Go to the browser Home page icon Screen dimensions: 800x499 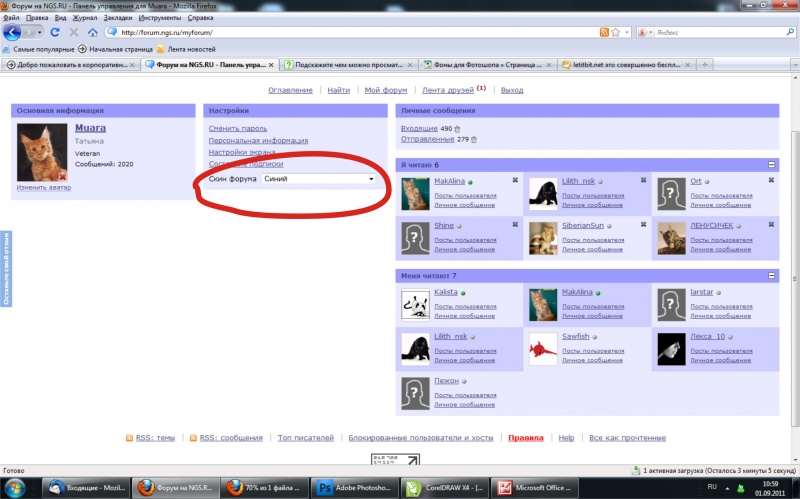93,32
